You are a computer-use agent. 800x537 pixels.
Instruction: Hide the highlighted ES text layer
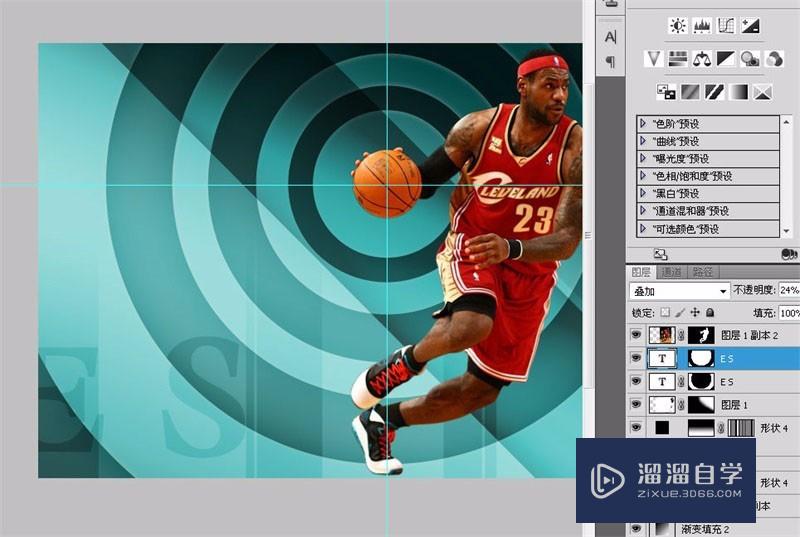[636, 358]
